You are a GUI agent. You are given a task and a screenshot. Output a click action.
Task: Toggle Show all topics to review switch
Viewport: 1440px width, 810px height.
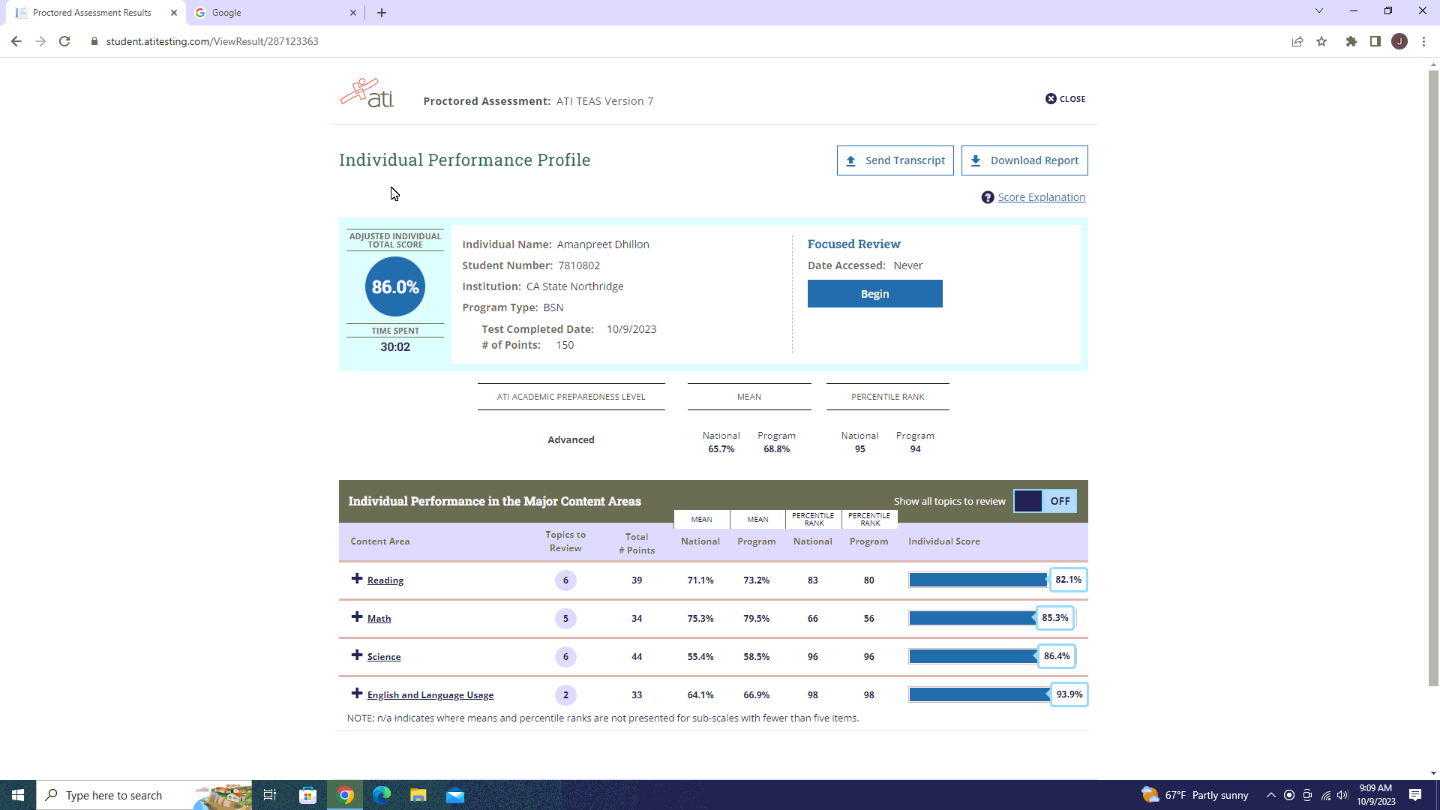click(1045, 501)
